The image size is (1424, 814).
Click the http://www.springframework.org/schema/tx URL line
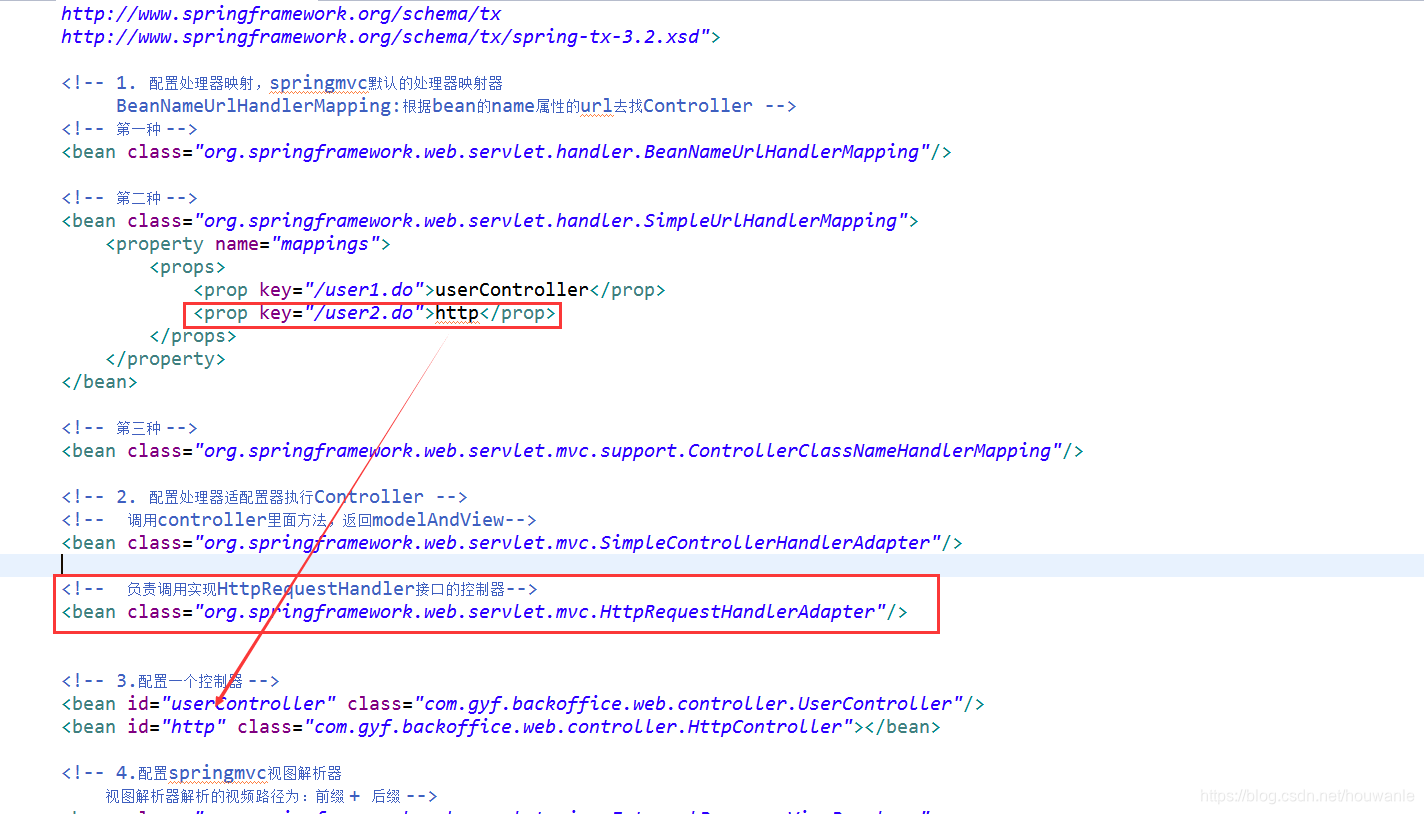click(281, 14)
